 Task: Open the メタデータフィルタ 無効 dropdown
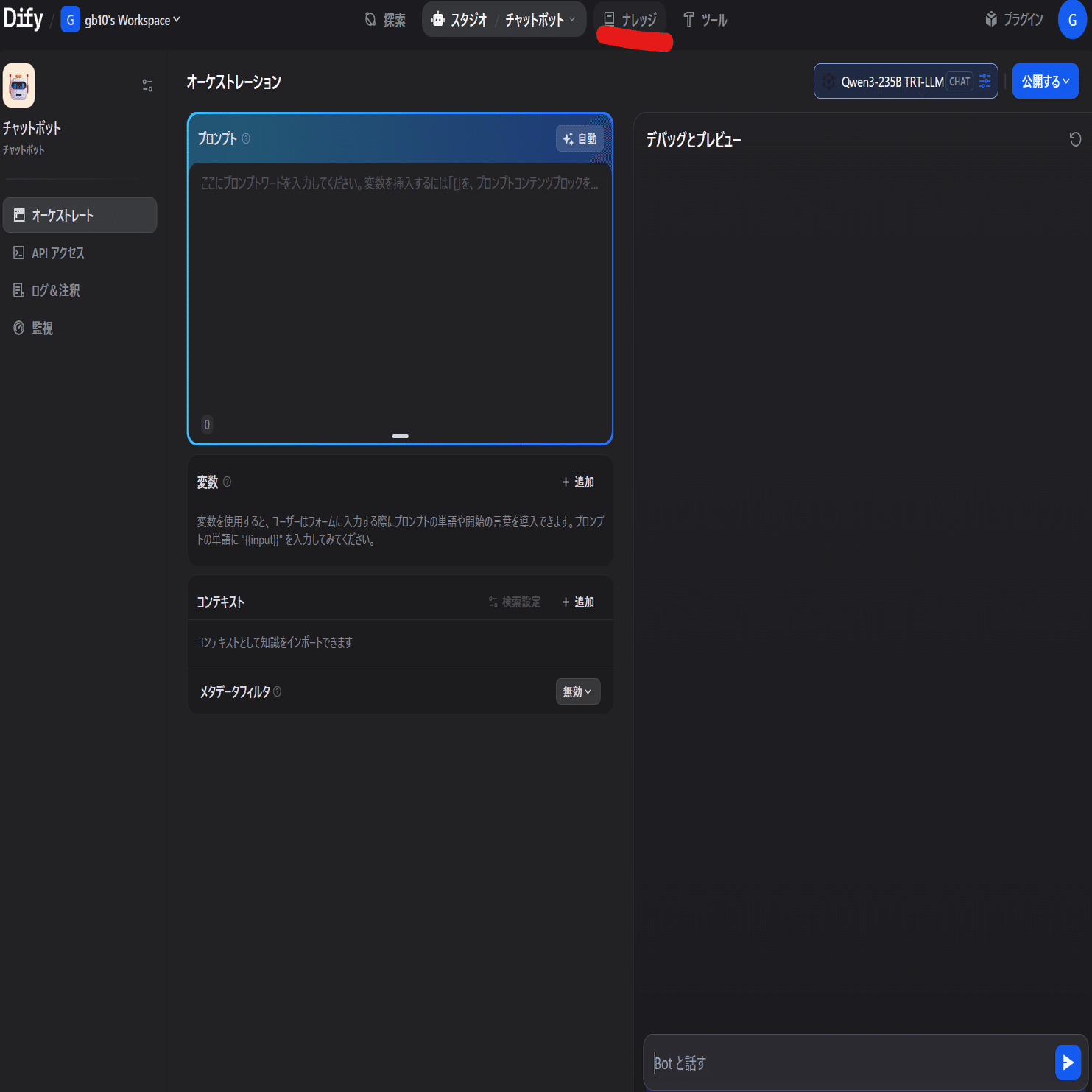point(577,691)
